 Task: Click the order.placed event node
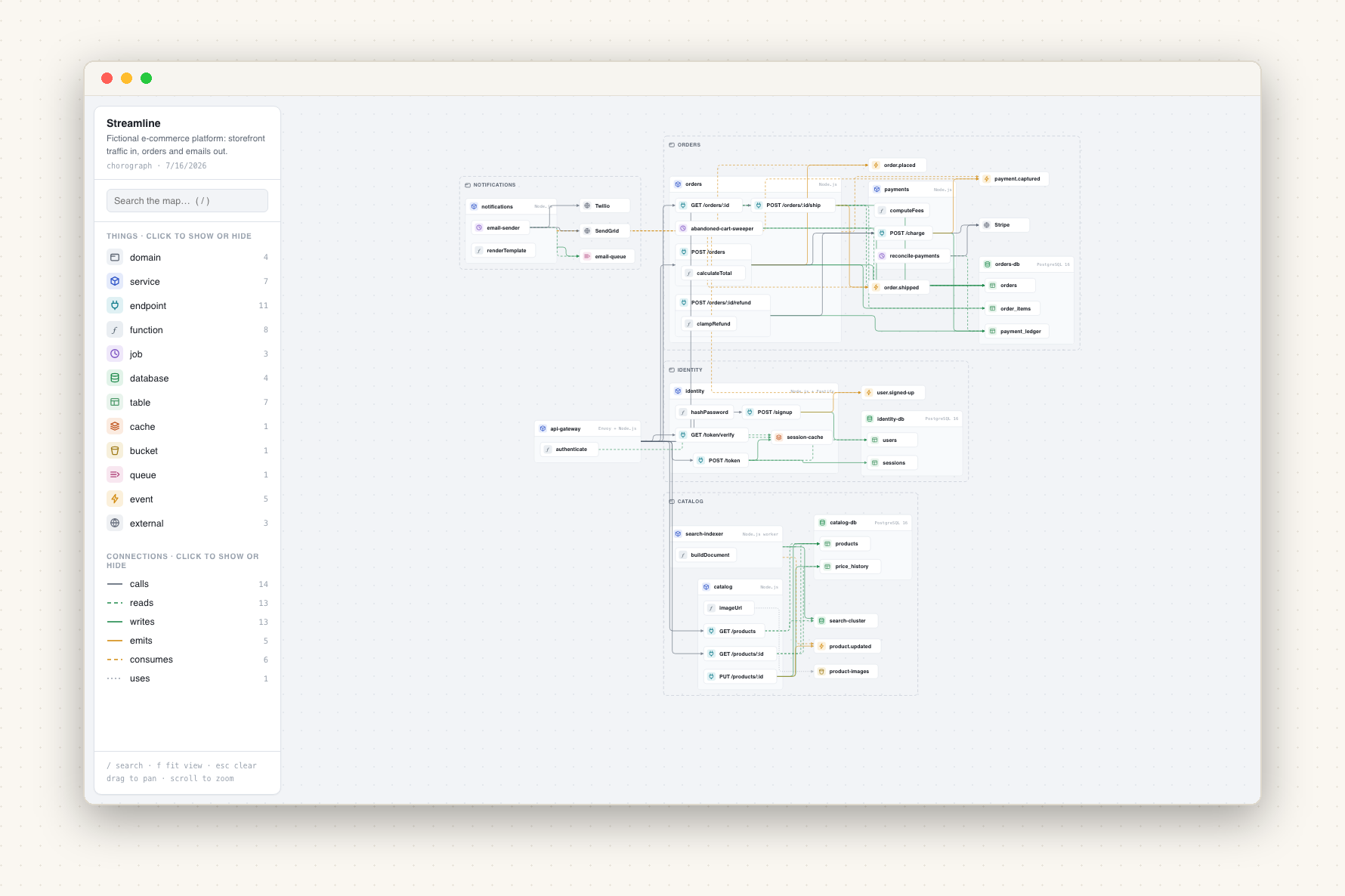tap(898, 165)
